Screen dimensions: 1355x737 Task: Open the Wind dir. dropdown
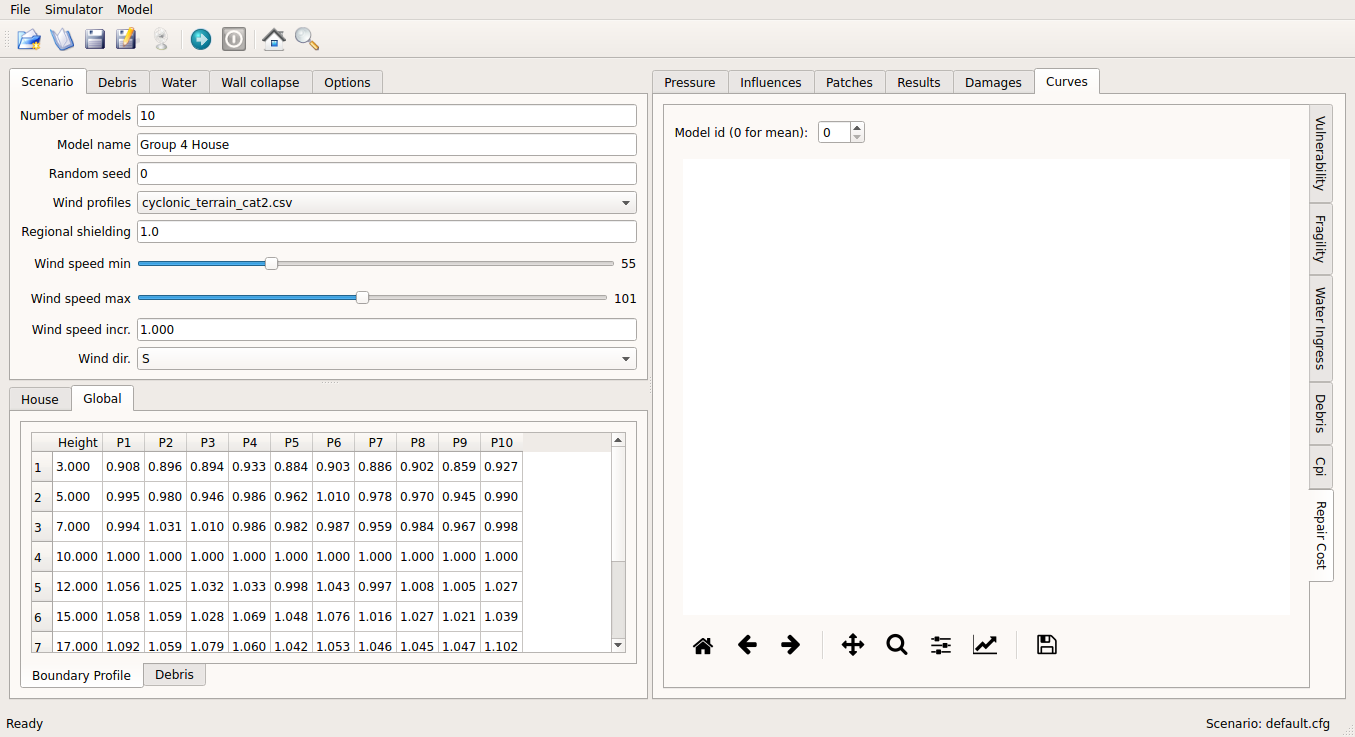click(387, 358)
